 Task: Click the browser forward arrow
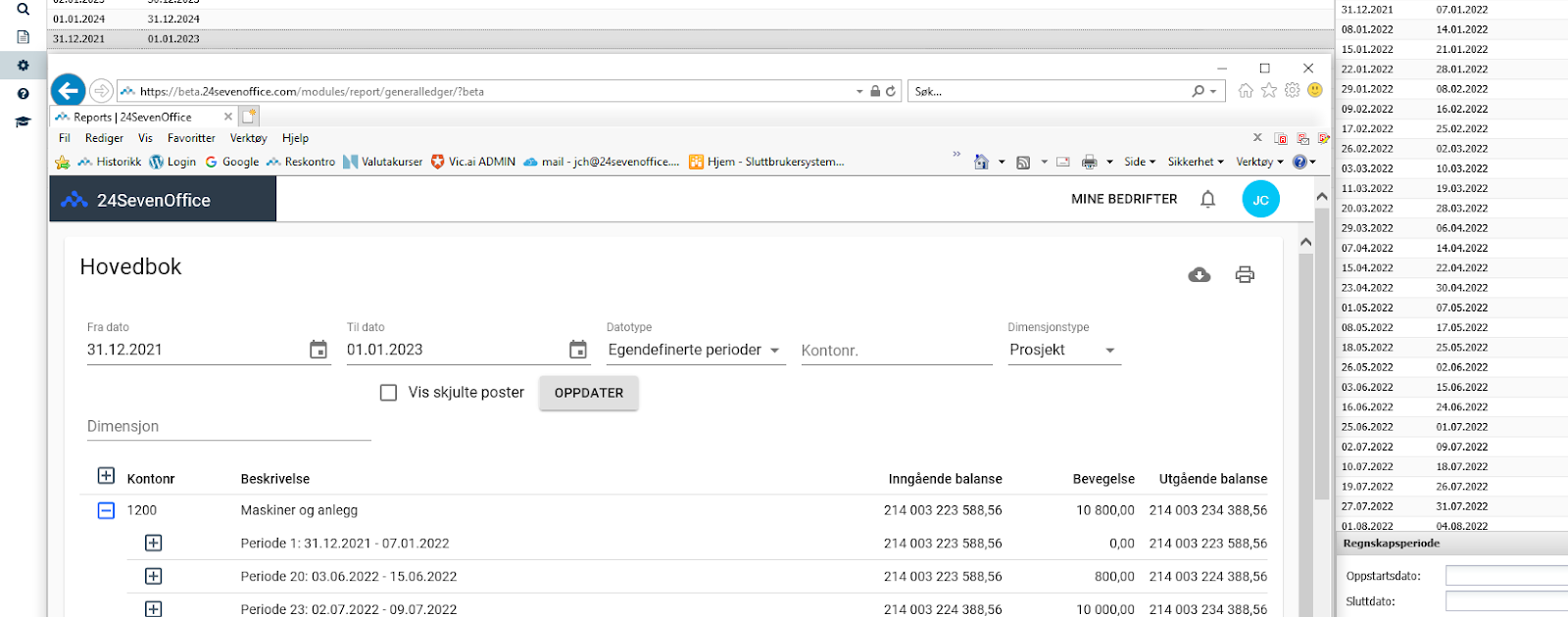pos(101,91)
